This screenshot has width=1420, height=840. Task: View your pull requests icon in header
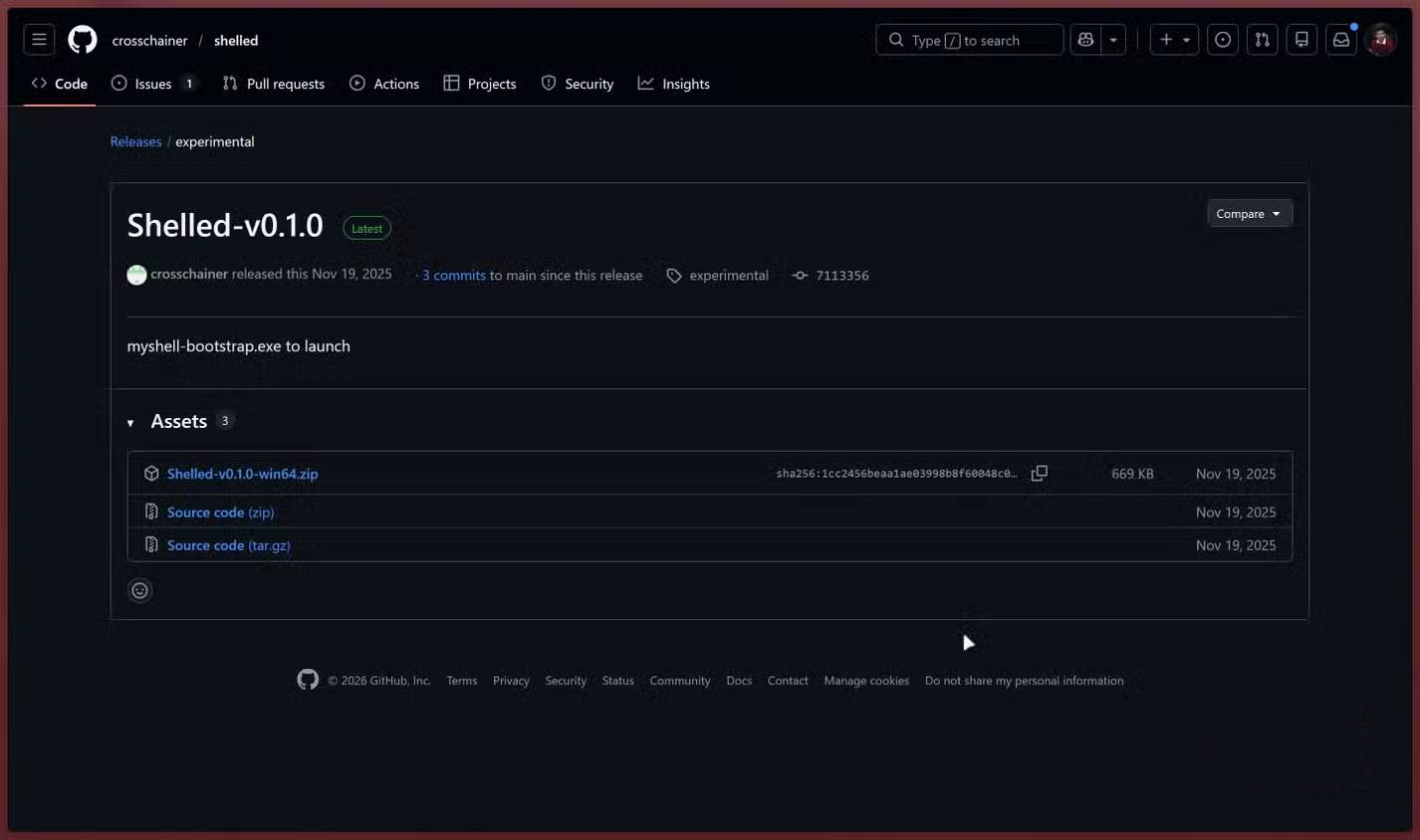[1263, 40]
